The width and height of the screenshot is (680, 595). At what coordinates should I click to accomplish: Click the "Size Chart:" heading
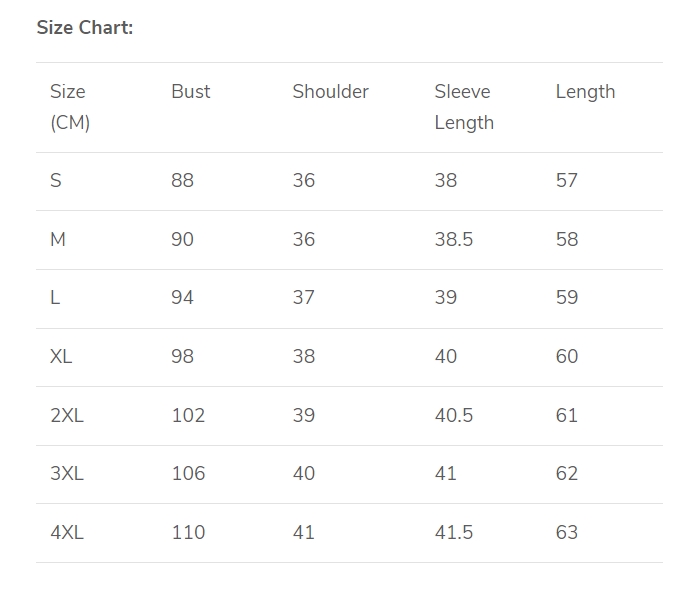pyautogui.click(x=85, y=28)
